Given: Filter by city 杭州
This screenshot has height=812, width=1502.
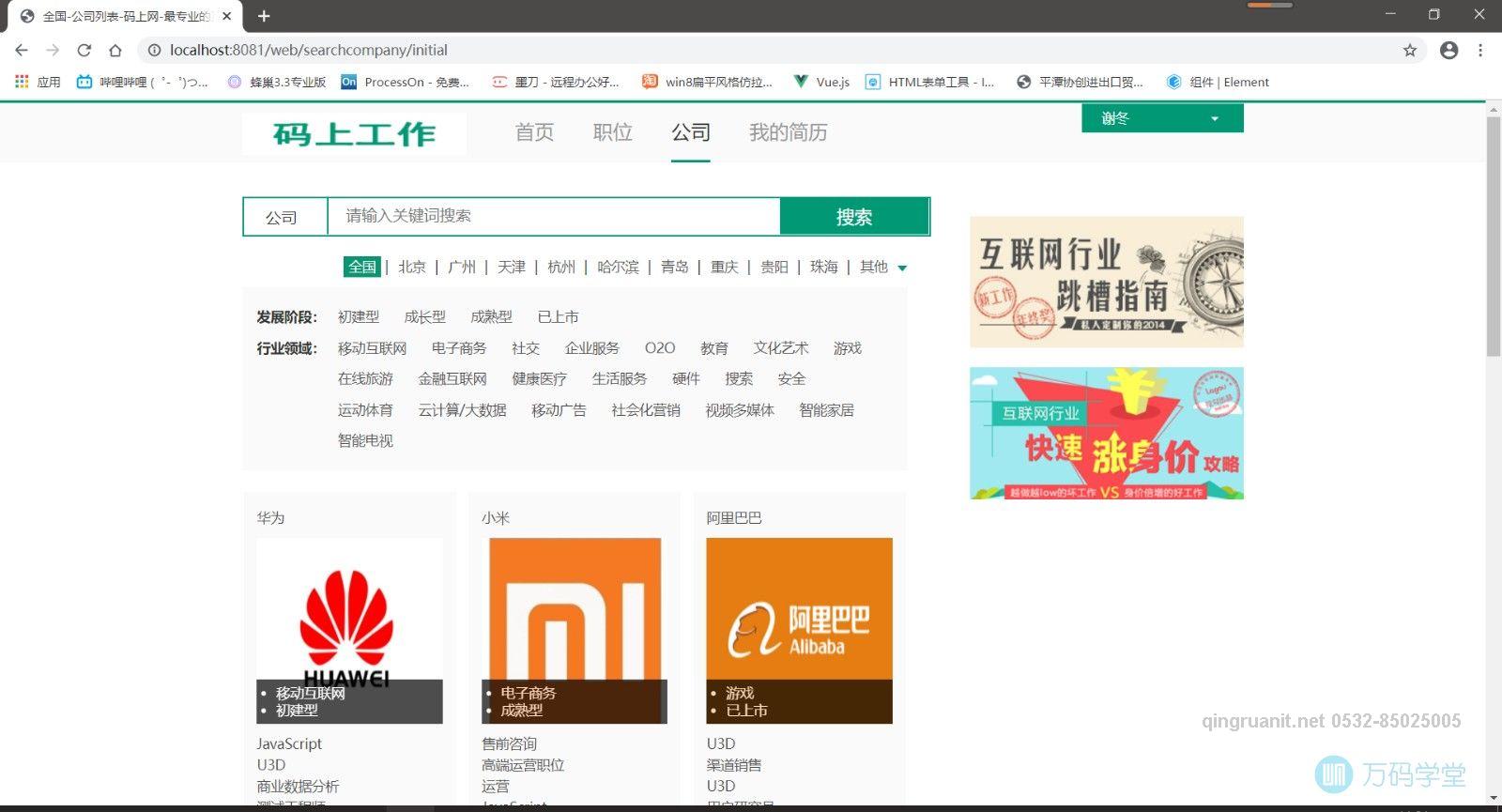Looking at the screenshot, I should point(561,267).
